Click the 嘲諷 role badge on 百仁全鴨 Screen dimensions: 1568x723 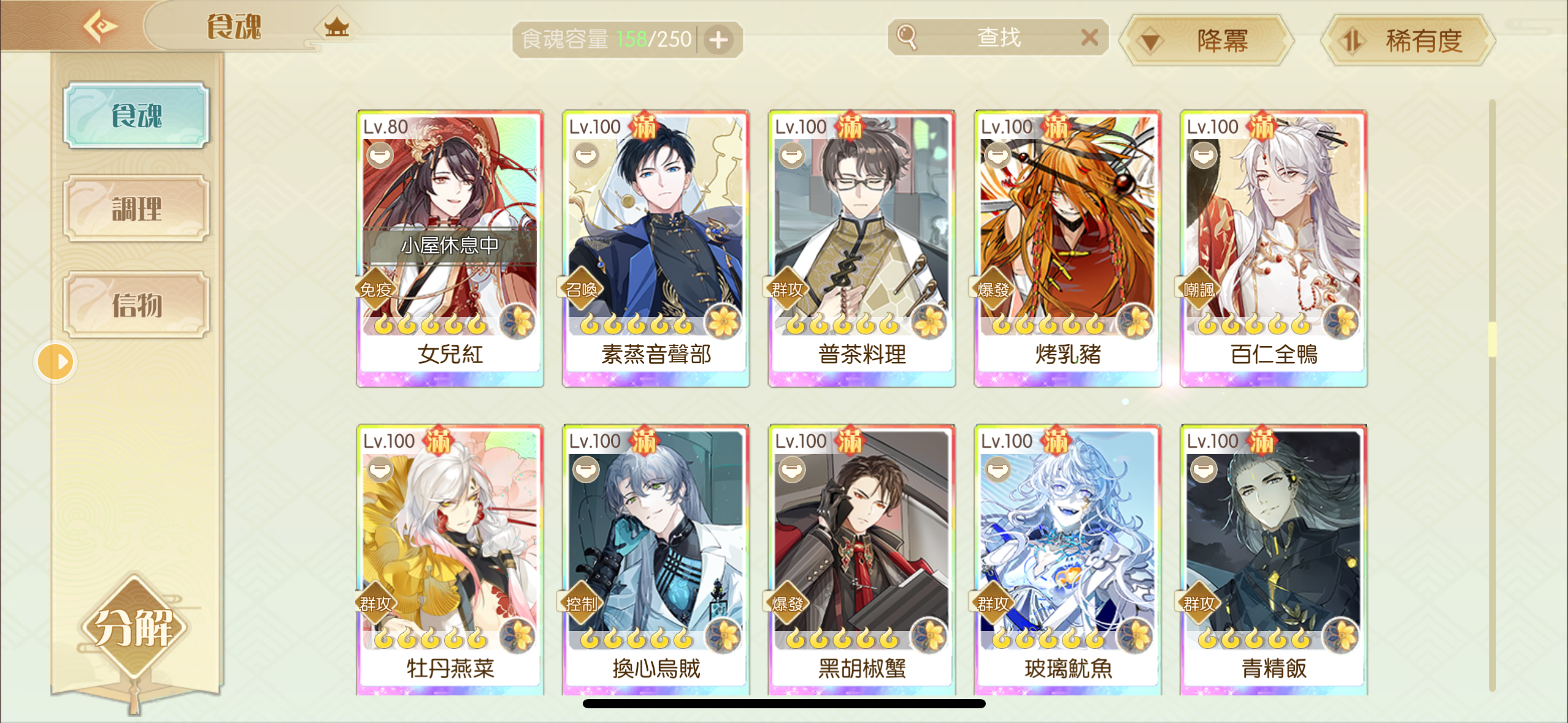pyautogui.click(x=1199, y=289)
